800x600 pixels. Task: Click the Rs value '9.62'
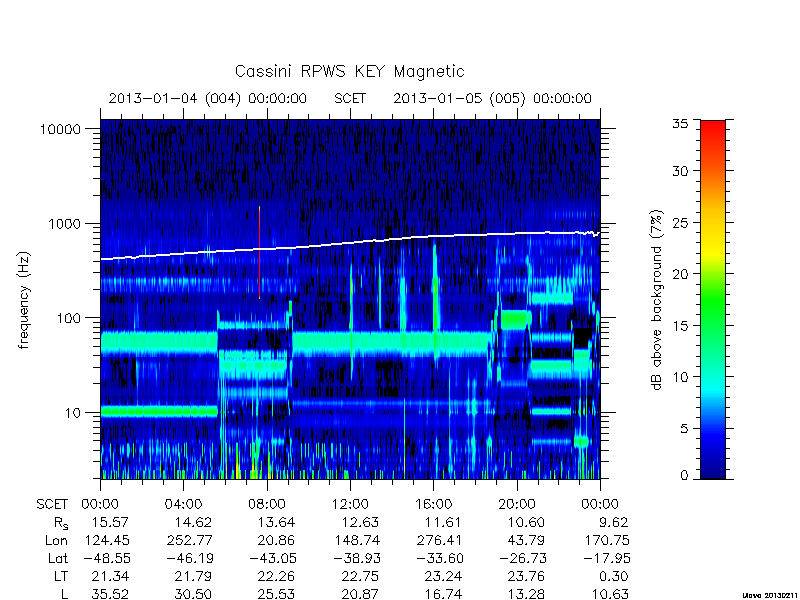614,522
